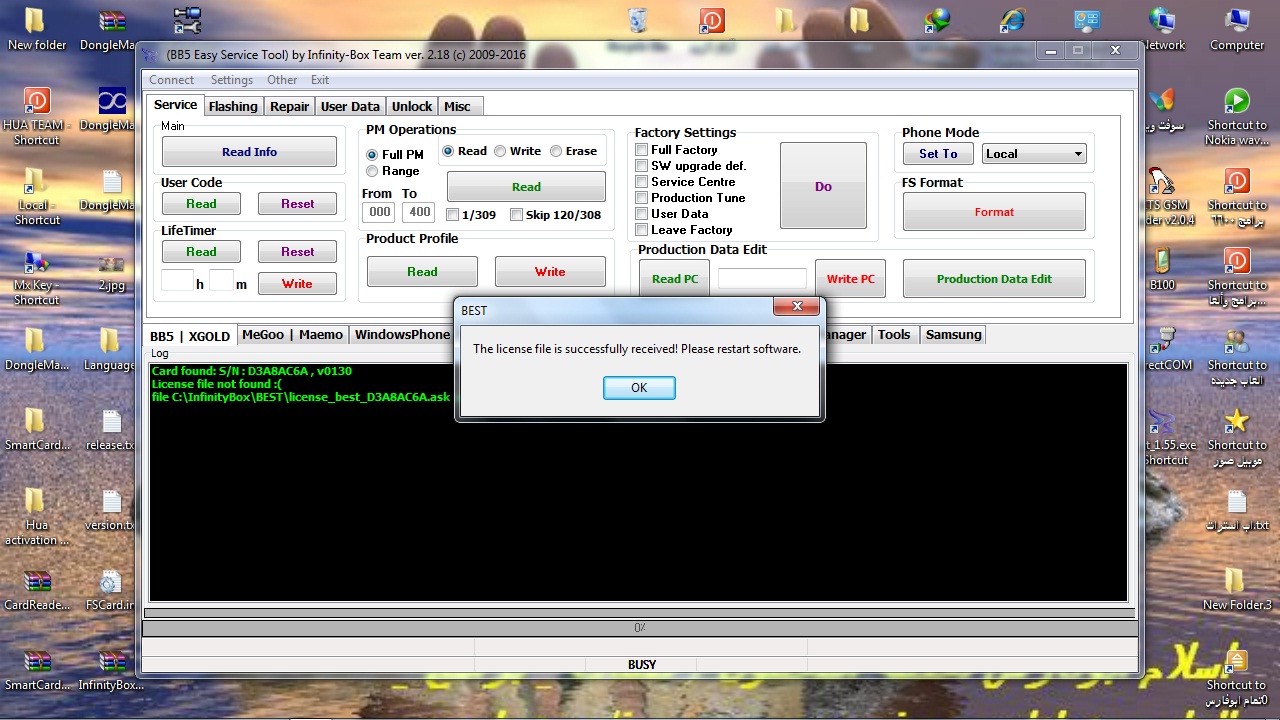Click the Product Profile Write button
This screenshot has height=720, width=1280.
point(550,272)
